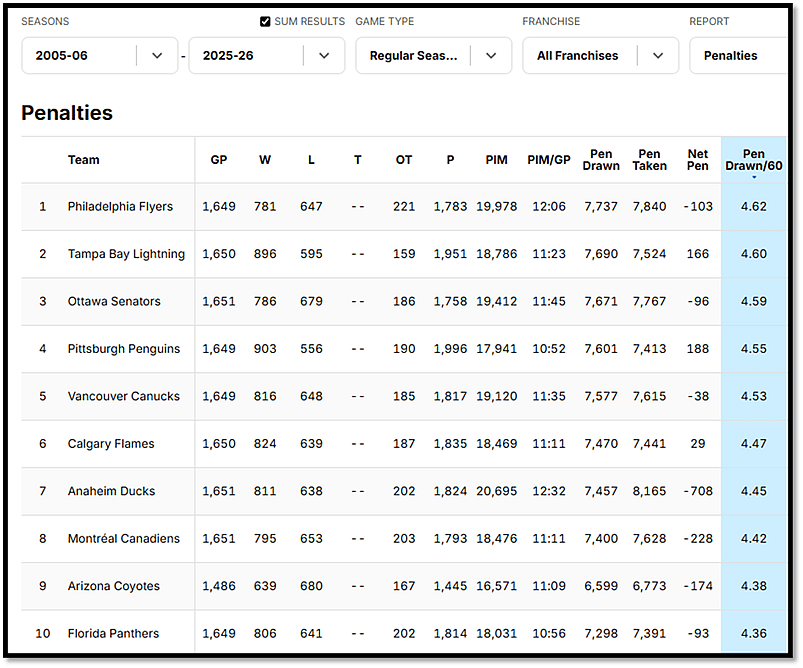Image resolution: width=803 pixels, height=668 pixels.
Task: Sort by the PIM/GP column header
Action: (x=548, y=160)
